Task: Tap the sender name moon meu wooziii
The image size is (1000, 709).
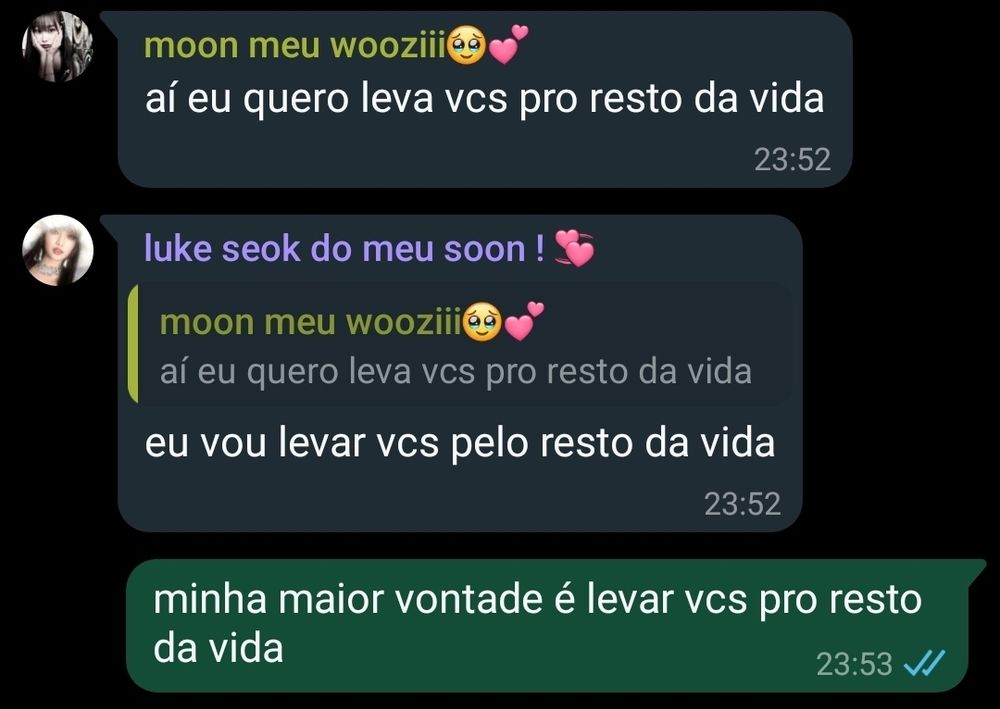Action: pos(295,46)
